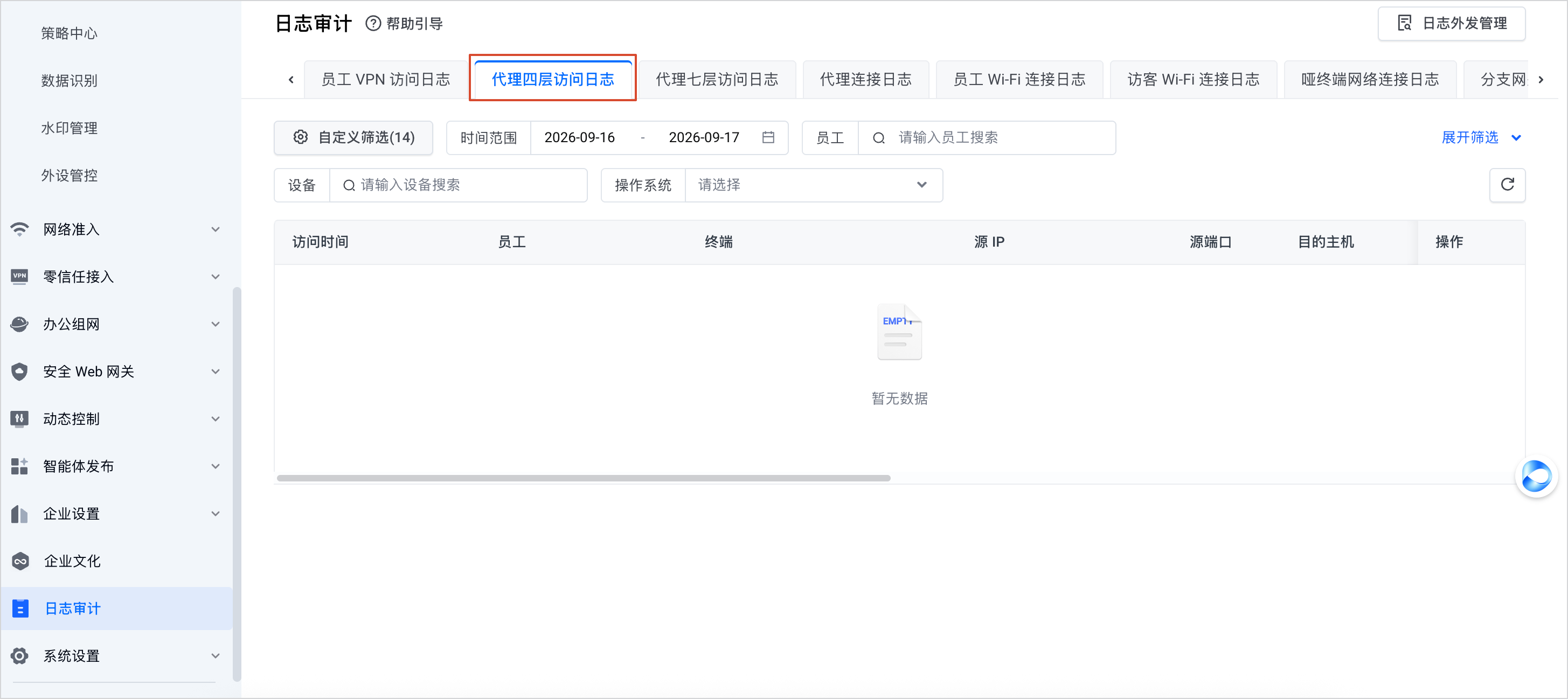Click the 日志审计 document icon
The width and height of the screenshot is (1568, 699).
[x=20, y=609]
